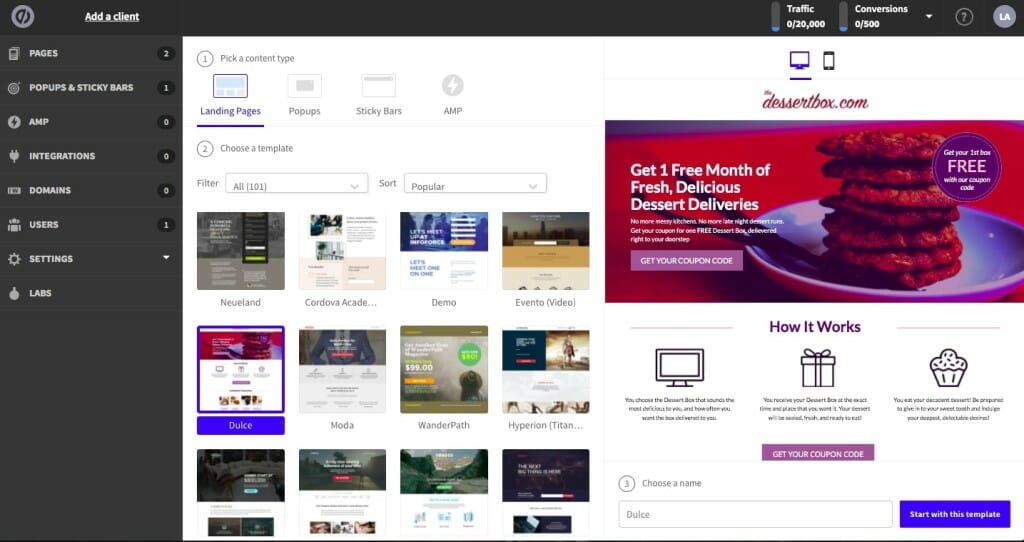Click Start with this template button

pyautogui.click(x=955, y=514)
